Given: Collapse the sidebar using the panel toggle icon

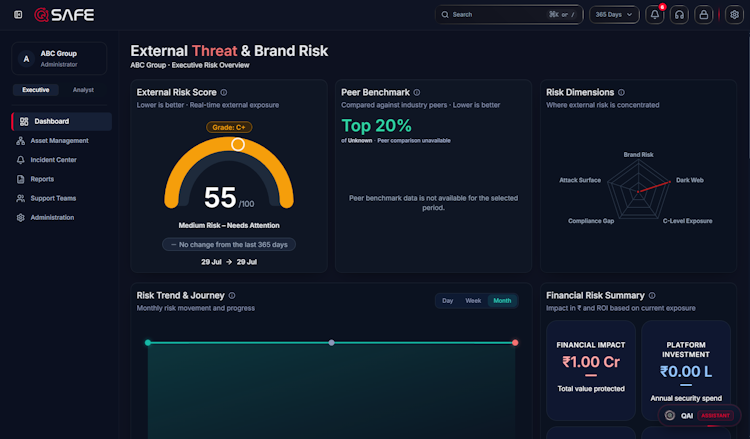Looking at the screenshot, I should 18,15.
